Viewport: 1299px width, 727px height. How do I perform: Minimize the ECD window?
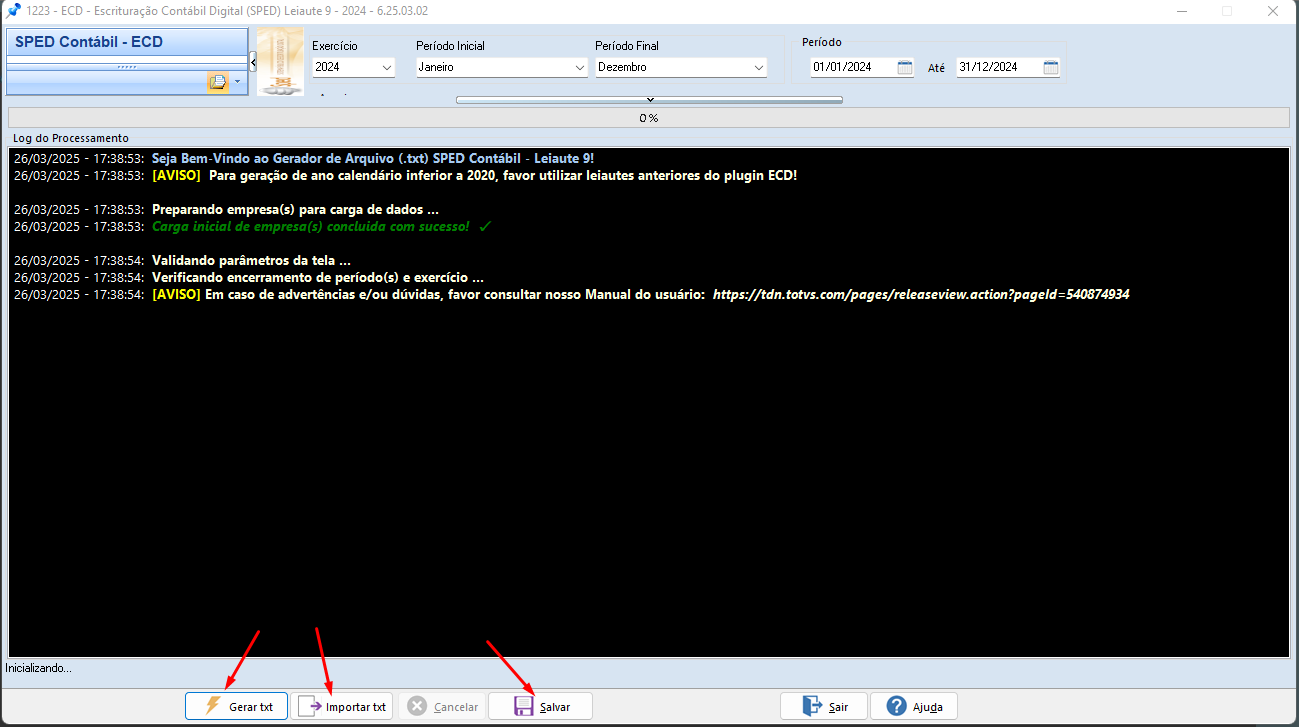1181,11
